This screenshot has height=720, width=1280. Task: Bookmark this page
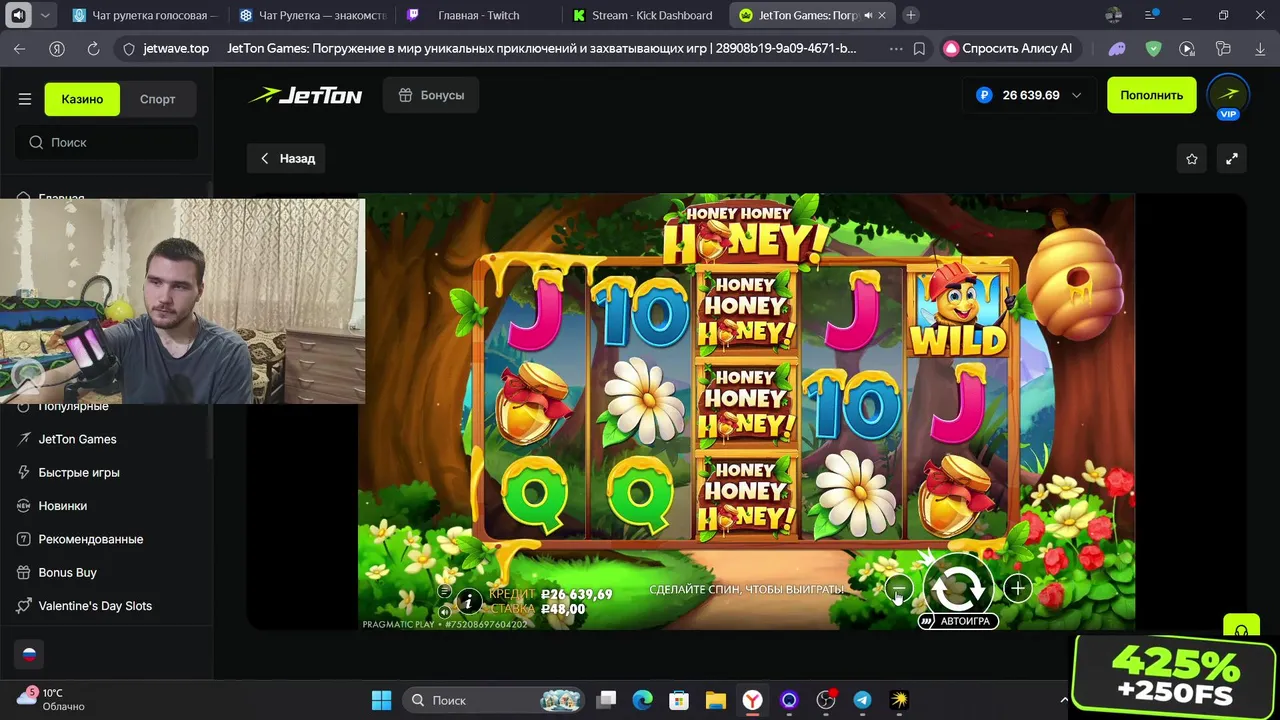[x=919, y=48]
